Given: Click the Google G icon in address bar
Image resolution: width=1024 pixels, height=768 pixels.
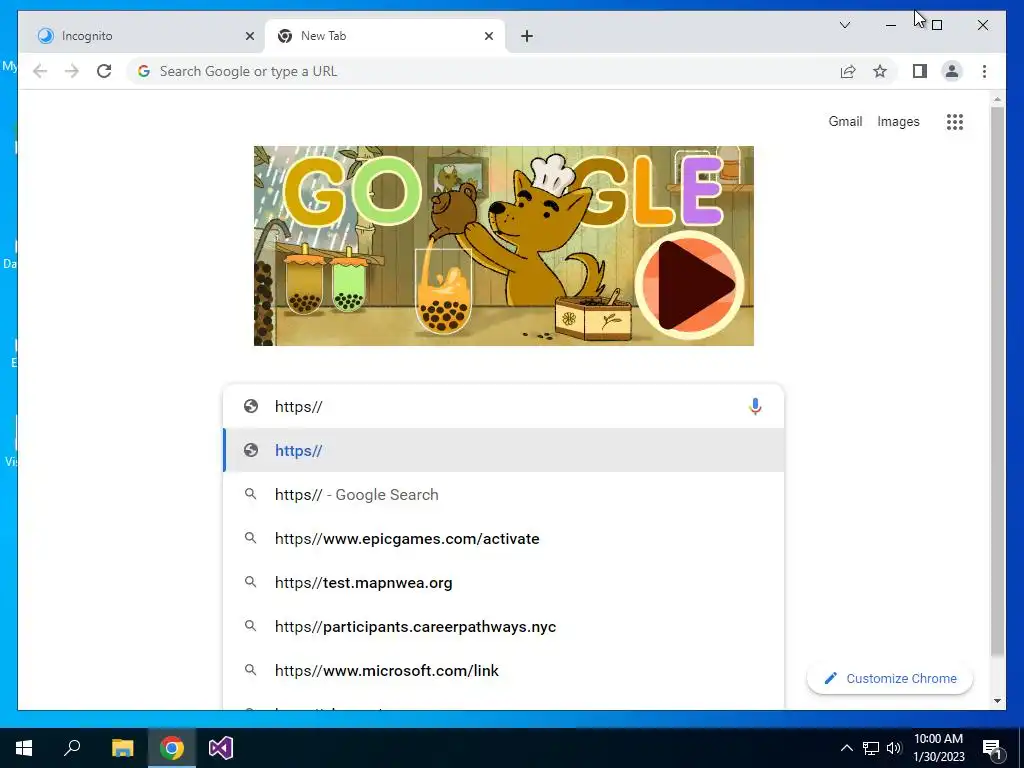Looking at the screenshot, I should point(144,71).
